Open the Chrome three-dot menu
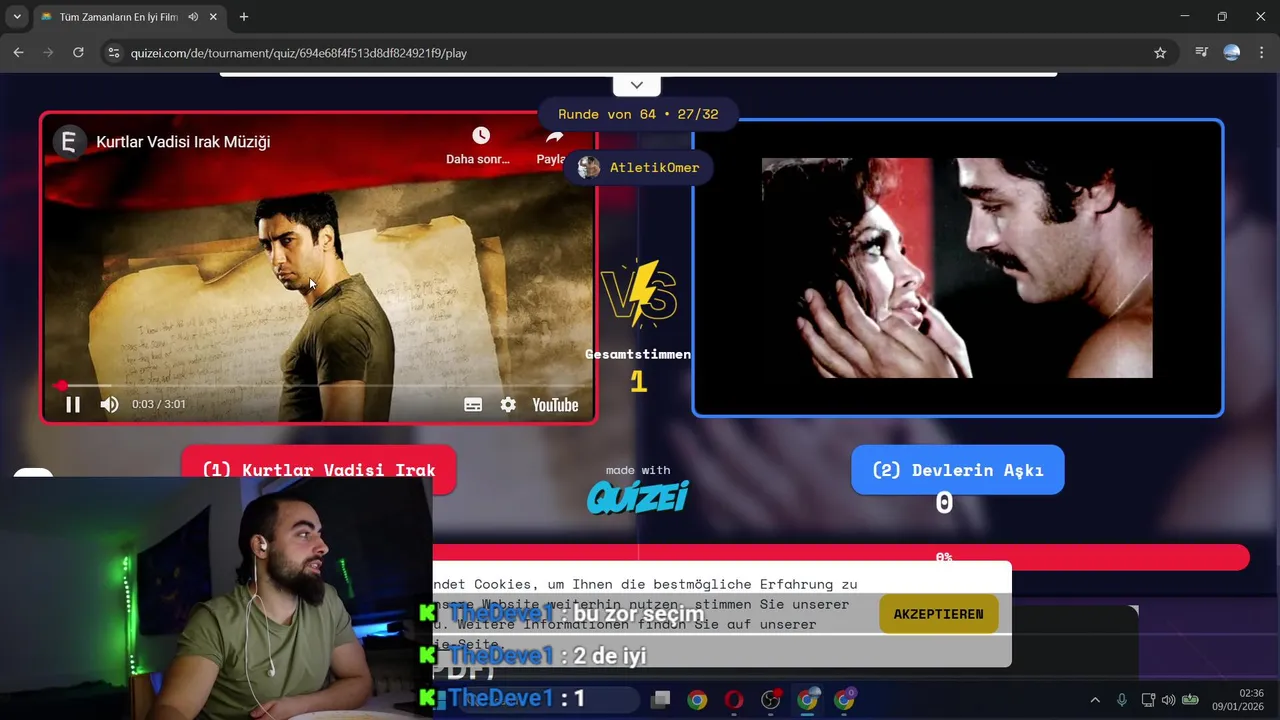 coord(1261,53)
